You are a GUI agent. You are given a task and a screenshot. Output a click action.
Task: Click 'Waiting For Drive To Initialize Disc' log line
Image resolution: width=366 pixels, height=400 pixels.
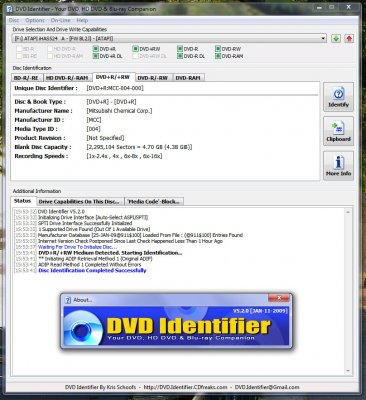click(78, 247)
